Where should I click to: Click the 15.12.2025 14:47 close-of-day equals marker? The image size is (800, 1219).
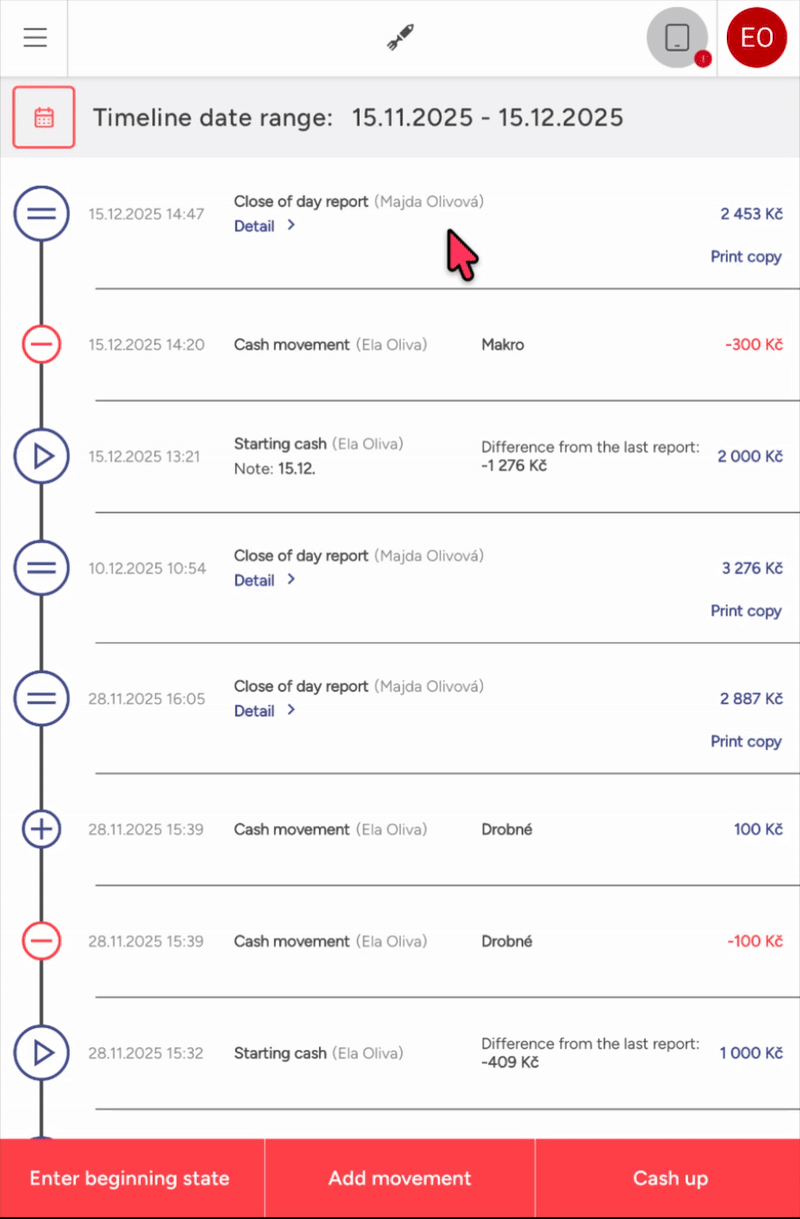point(41,213)
